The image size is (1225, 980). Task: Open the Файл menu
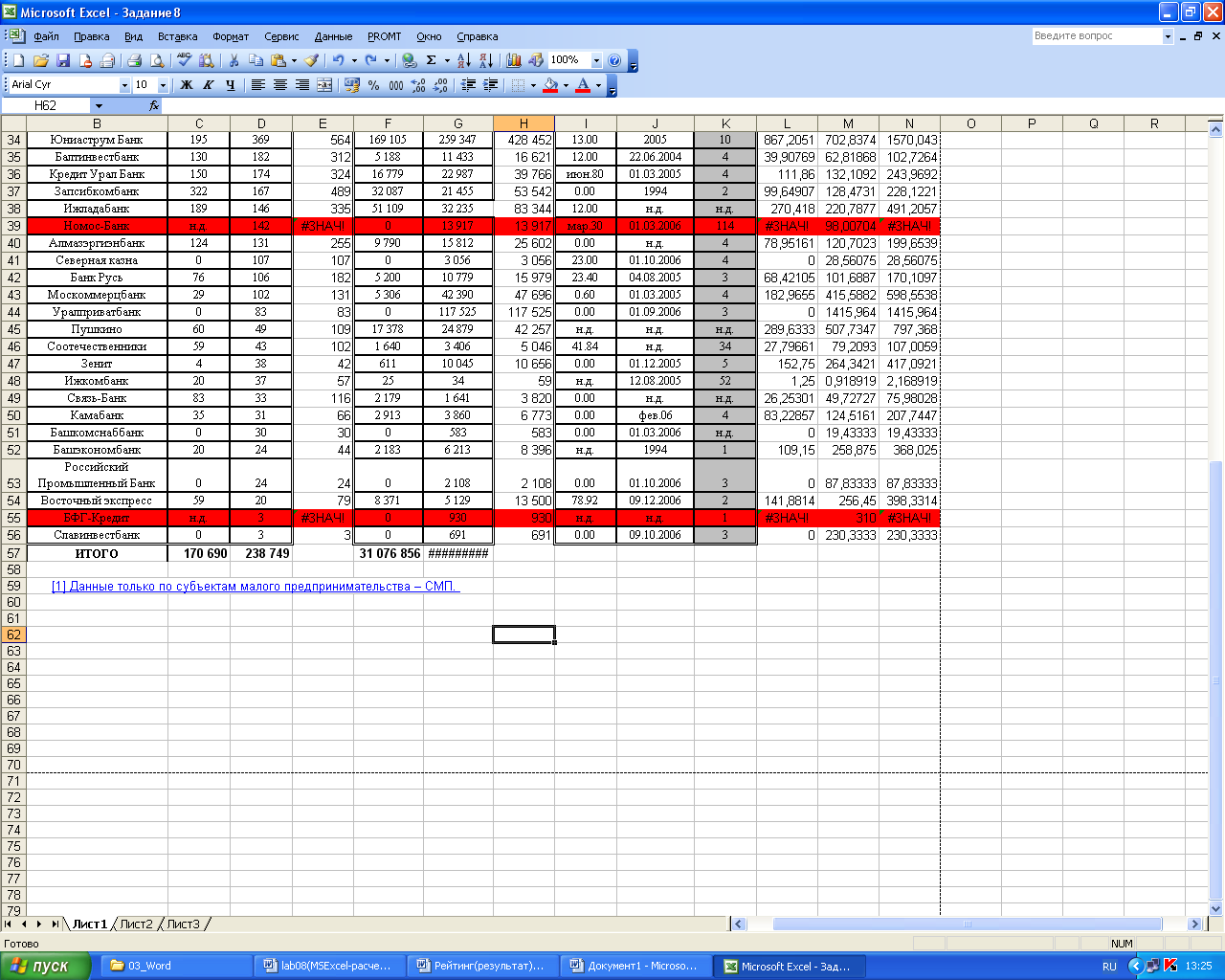click(45, 36)
